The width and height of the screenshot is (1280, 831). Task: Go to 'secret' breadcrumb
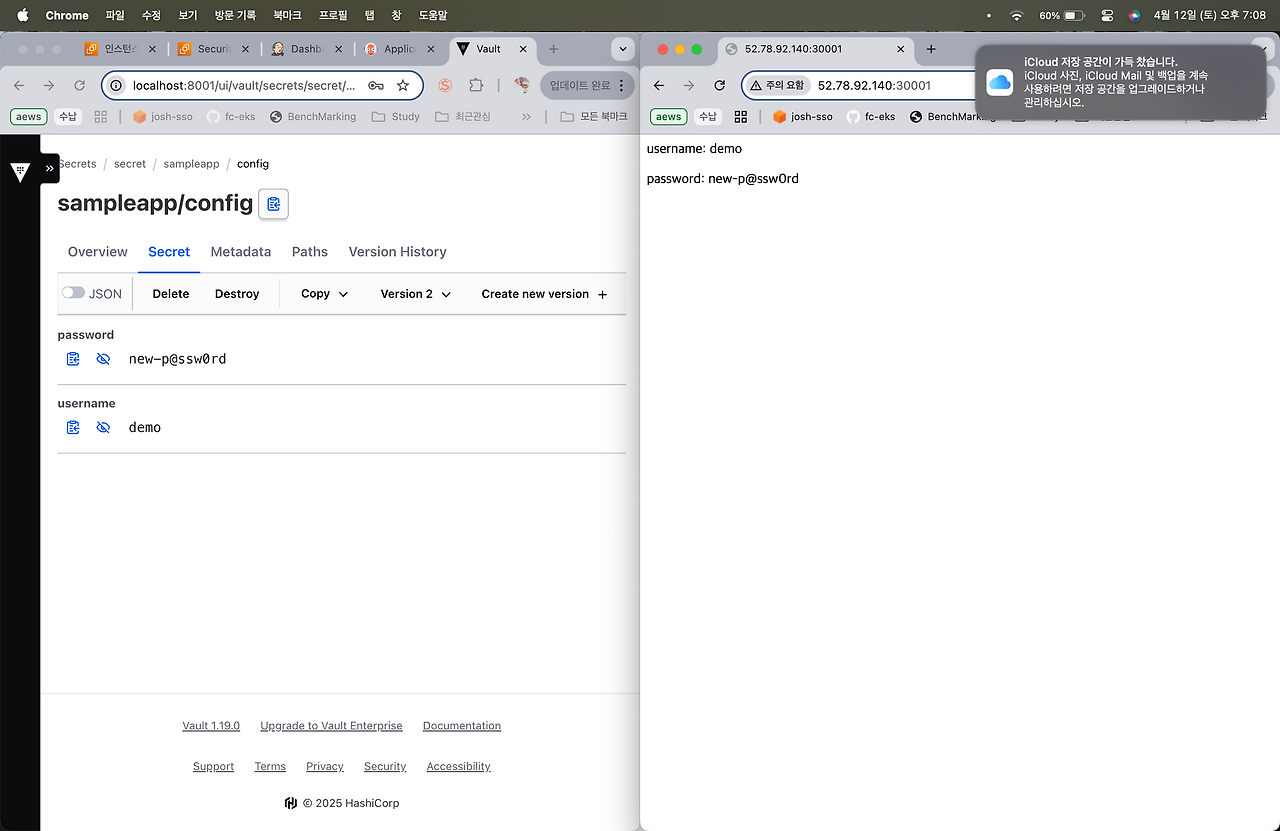pyautogui.click(x=130, y=164)
